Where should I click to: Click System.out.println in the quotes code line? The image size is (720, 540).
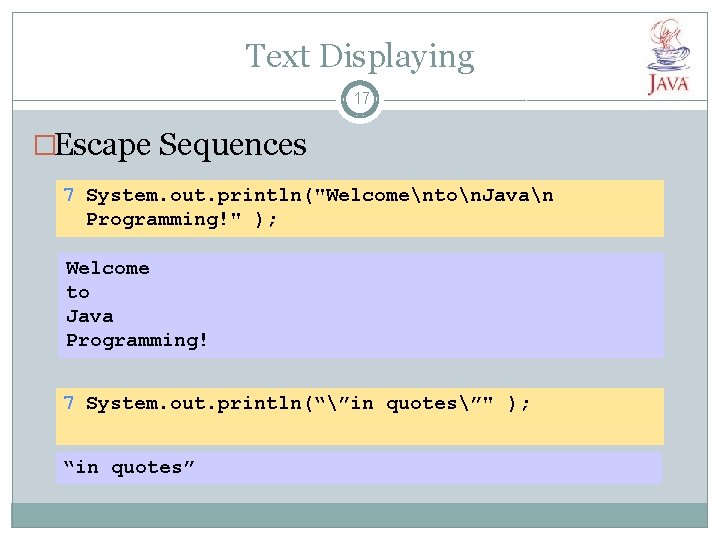pos(195,403)
